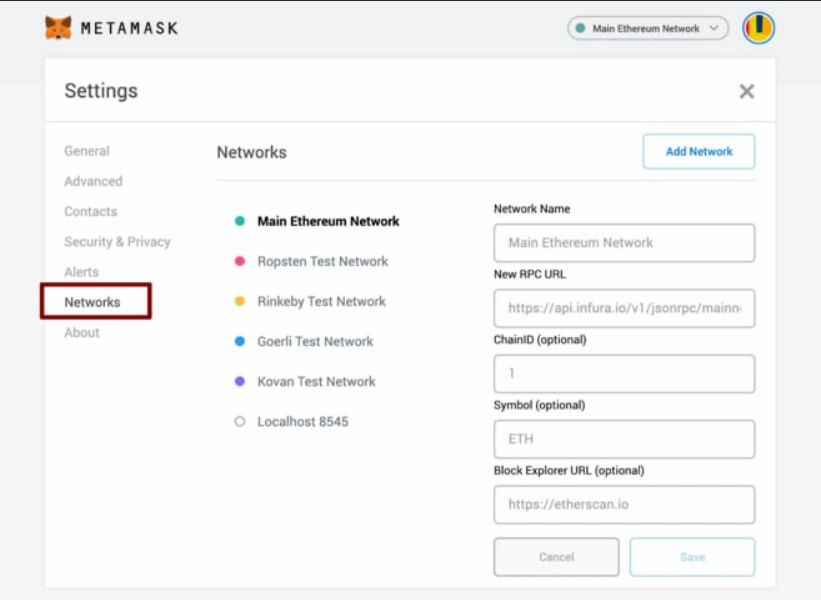The image size is (821, 600).
Task: Go to Advanced settings tab
Action: coord(93,181)
